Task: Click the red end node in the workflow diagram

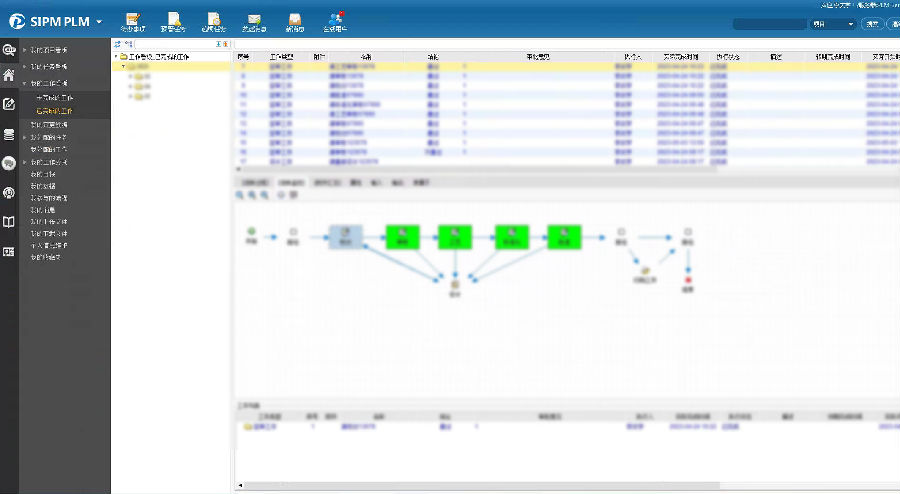Action: pos(688,281)
